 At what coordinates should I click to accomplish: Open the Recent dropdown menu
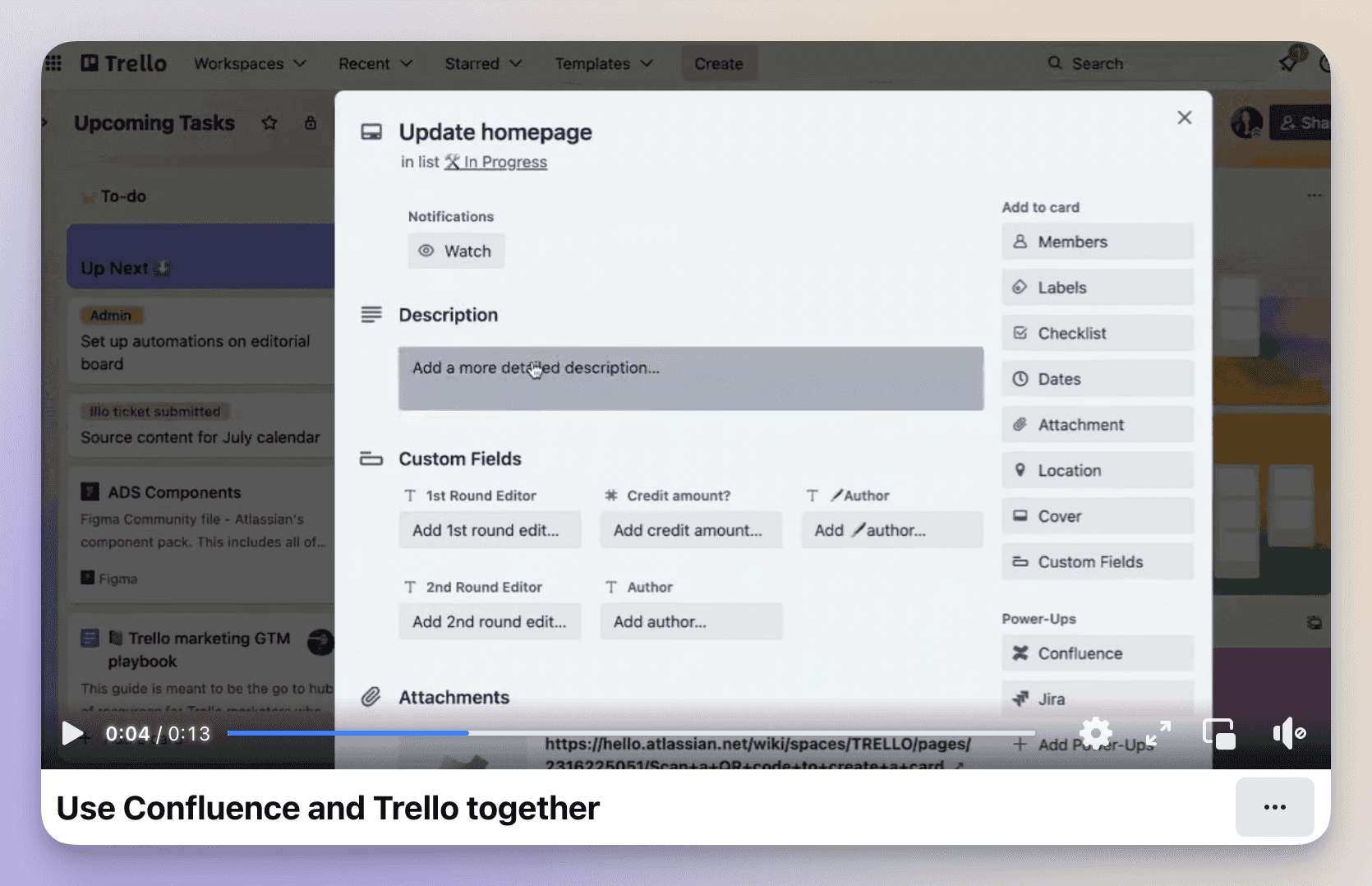click(x=375, y=63)
